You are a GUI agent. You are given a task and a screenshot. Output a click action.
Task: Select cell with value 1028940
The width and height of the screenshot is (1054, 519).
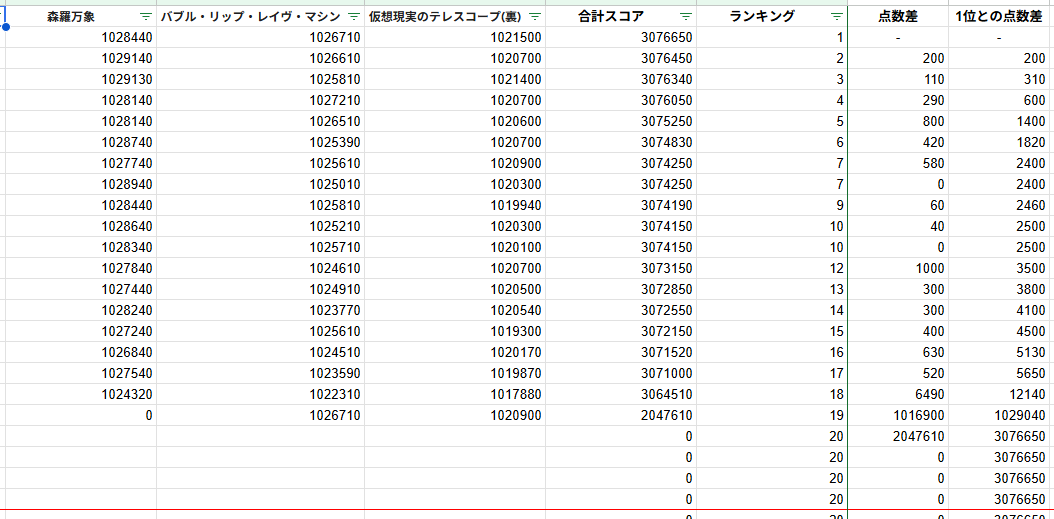point(81,184)
